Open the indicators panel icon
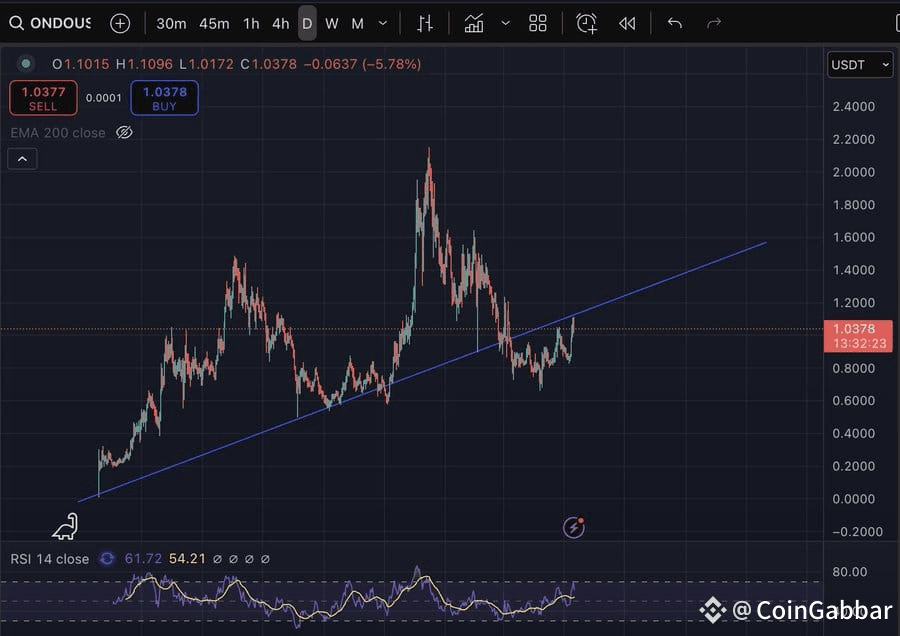The height and width of the screenshot is (636, 900). pyautogui.click(x=474, y=23)
